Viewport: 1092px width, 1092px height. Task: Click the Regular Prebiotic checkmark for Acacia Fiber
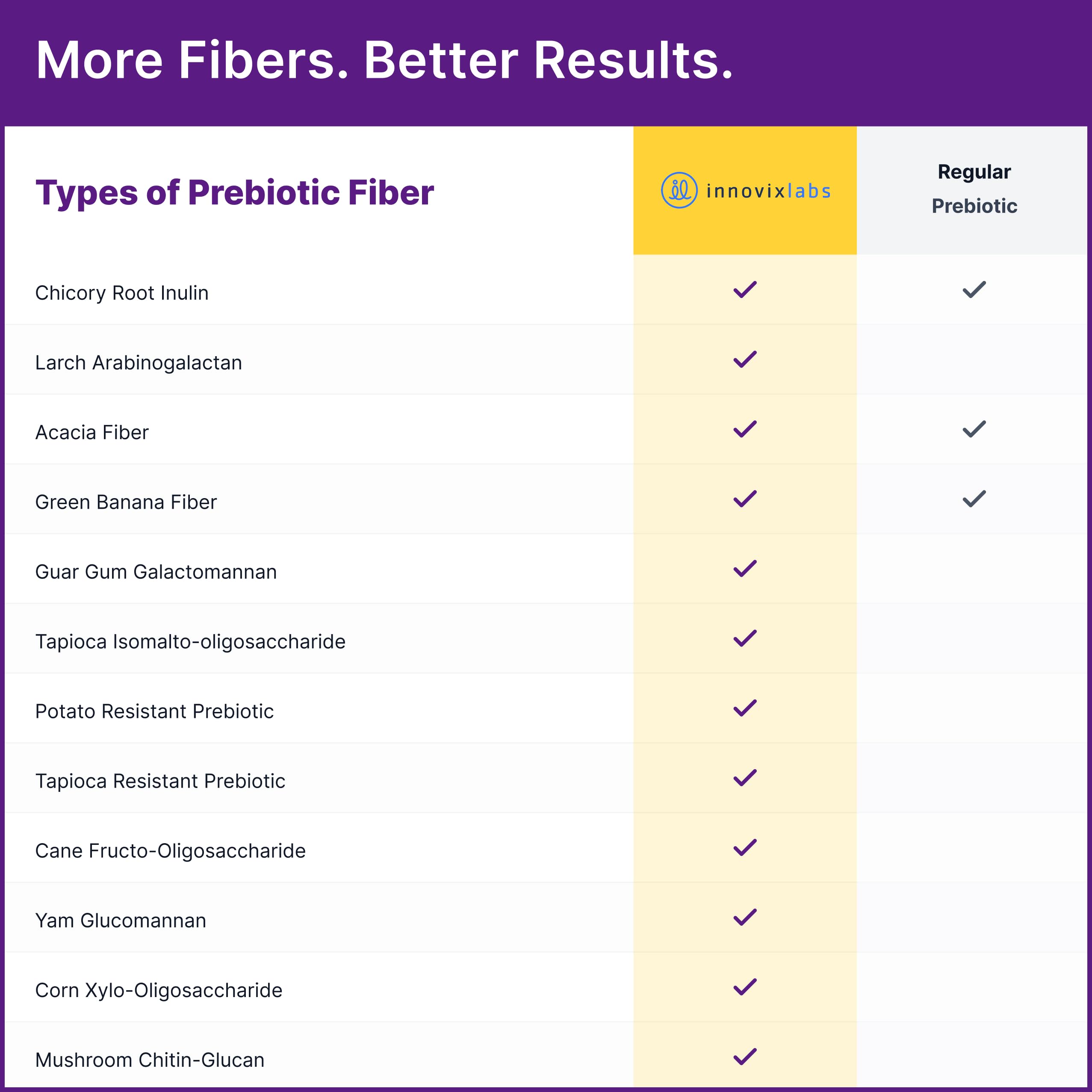[974, 429]
